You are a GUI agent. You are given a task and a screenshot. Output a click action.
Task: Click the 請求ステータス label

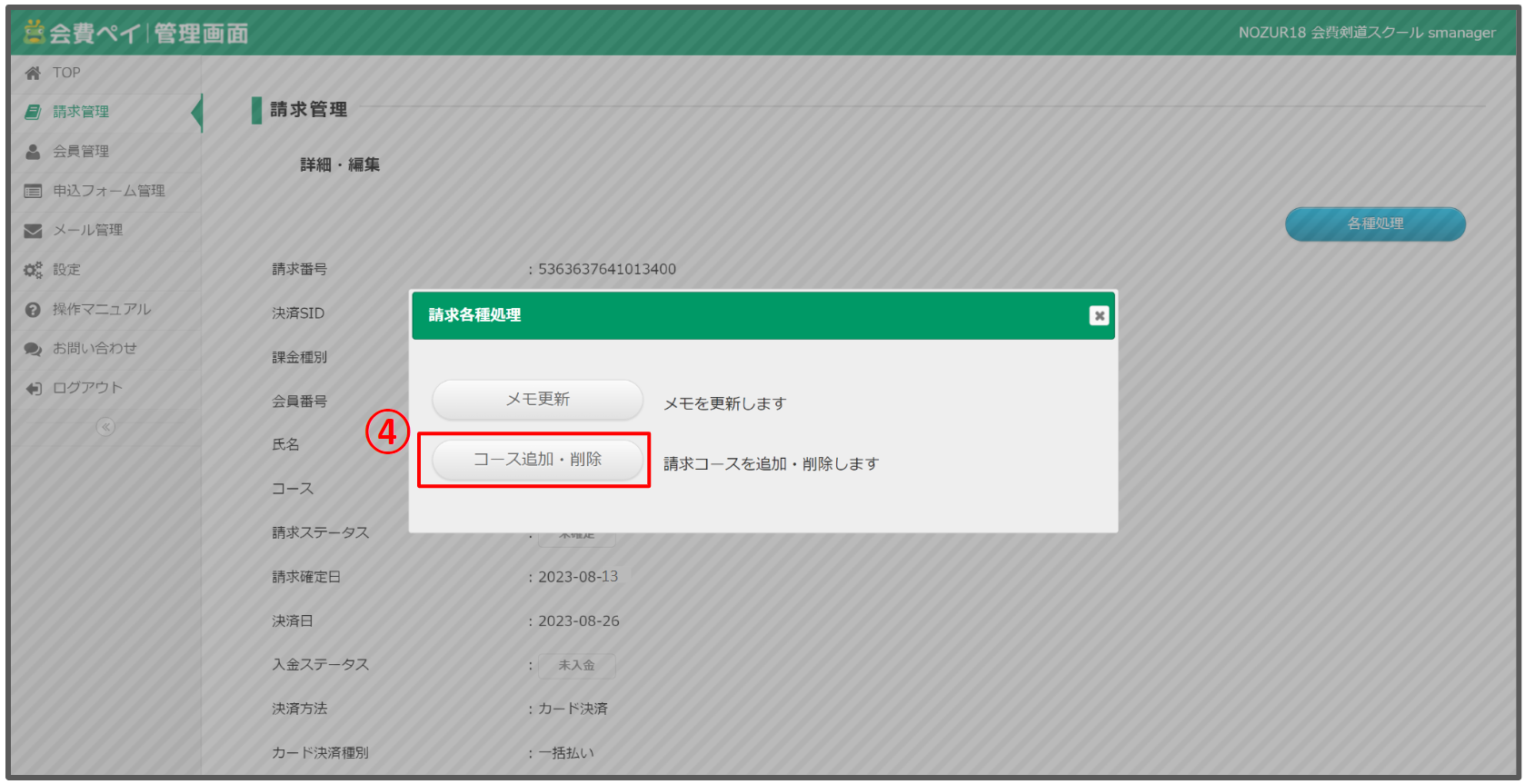(320, 532)
